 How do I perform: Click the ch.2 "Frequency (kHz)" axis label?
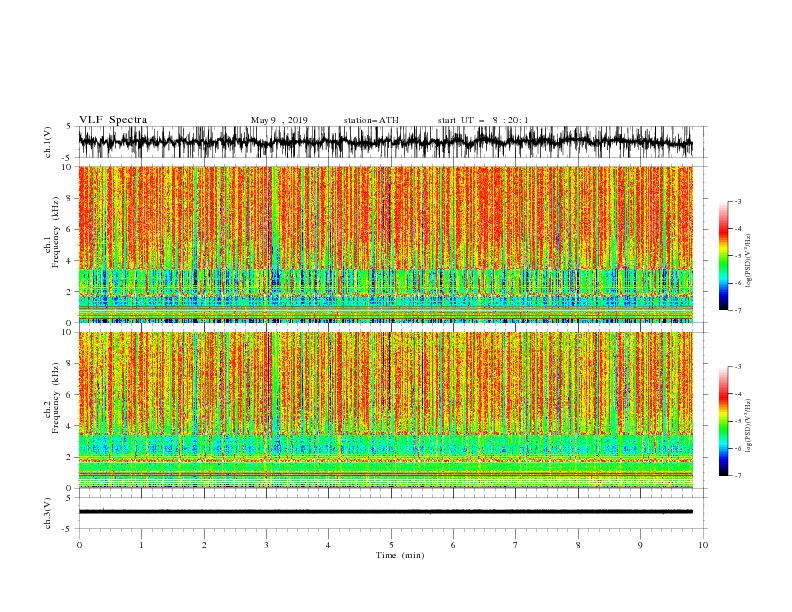click(x=56, y=398)
